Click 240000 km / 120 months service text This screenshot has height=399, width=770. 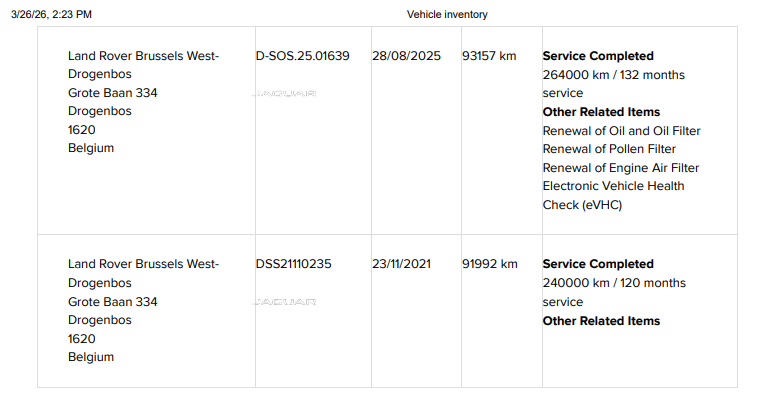click(614, 293)
